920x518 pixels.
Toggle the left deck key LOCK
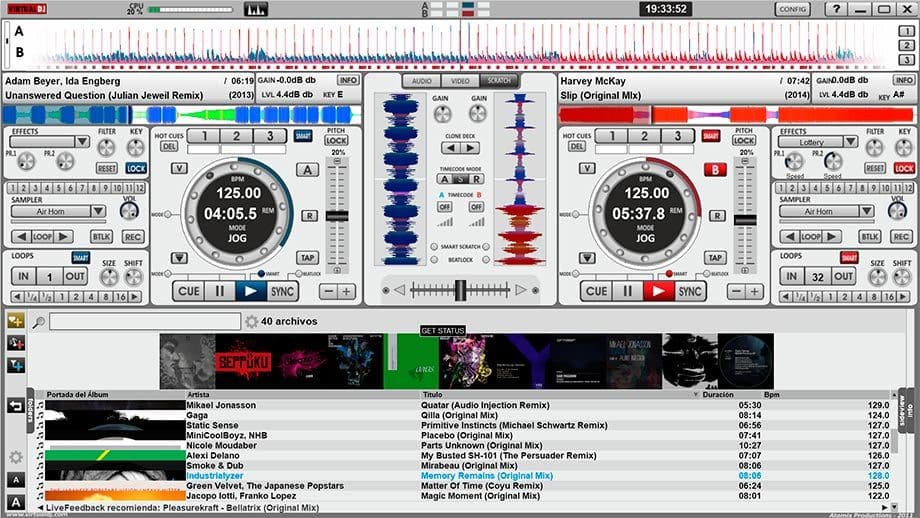[136, 168]
